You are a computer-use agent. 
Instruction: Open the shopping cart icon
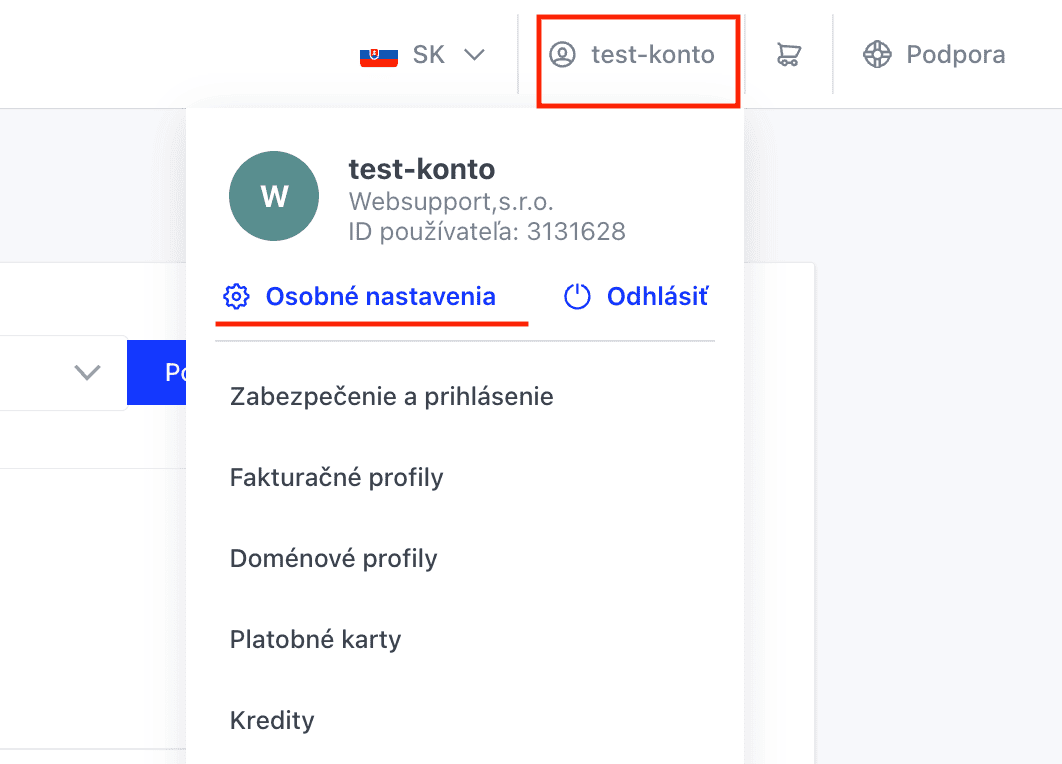[x=788, y=54]
